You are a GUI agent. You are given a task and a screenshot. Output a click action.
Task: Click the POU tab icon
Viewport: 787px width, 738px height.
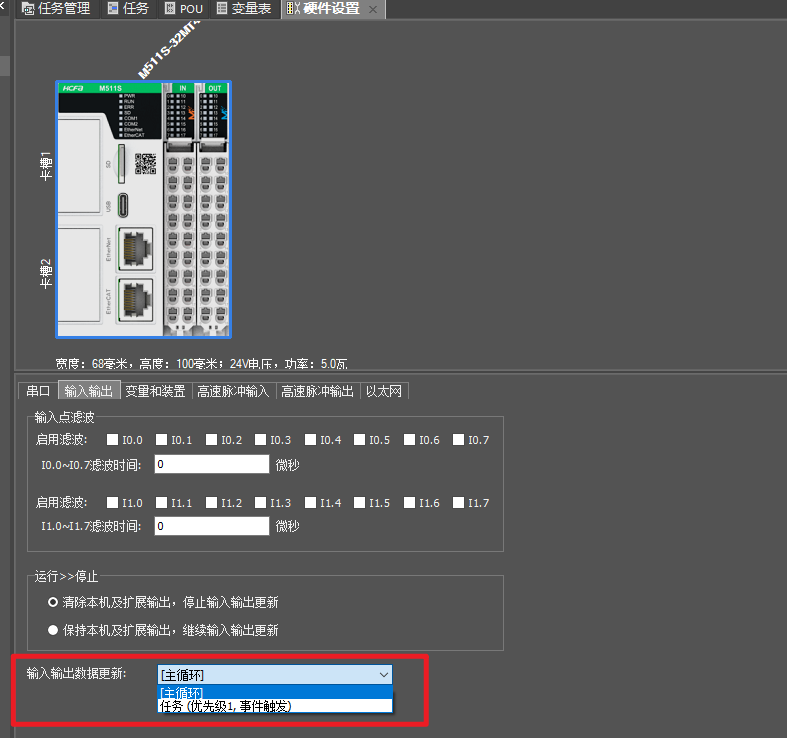(x=170, y=9)
